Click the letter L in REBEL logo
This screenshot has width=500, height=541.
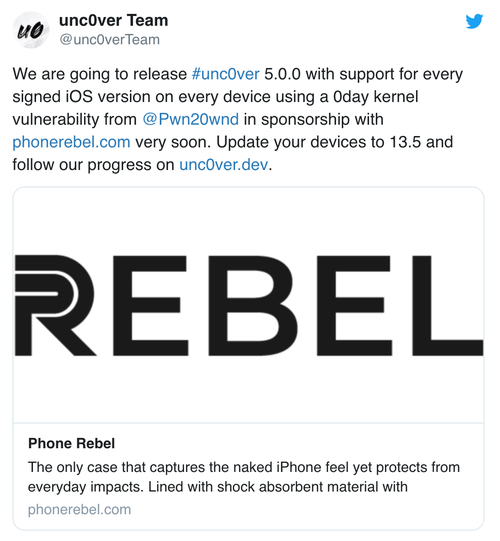click(448, 305)
